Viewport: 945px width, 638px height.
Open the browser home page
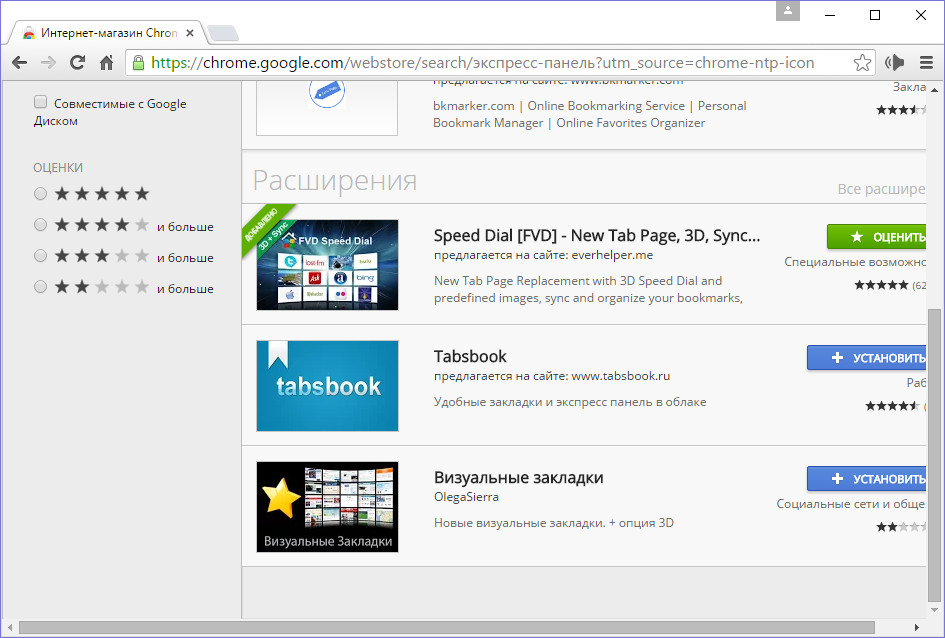tap(107, 62)
